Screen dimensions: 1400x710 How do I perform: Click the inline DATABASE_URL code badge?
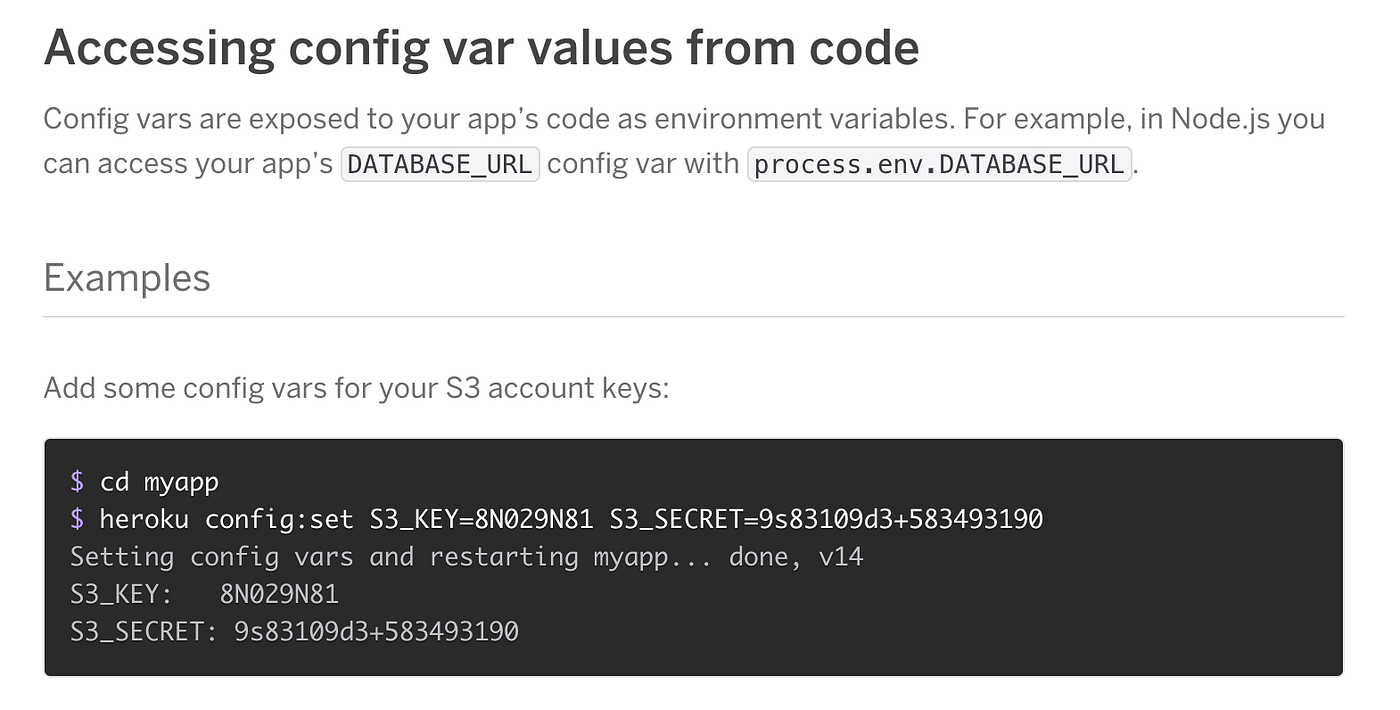coord(440,163)
